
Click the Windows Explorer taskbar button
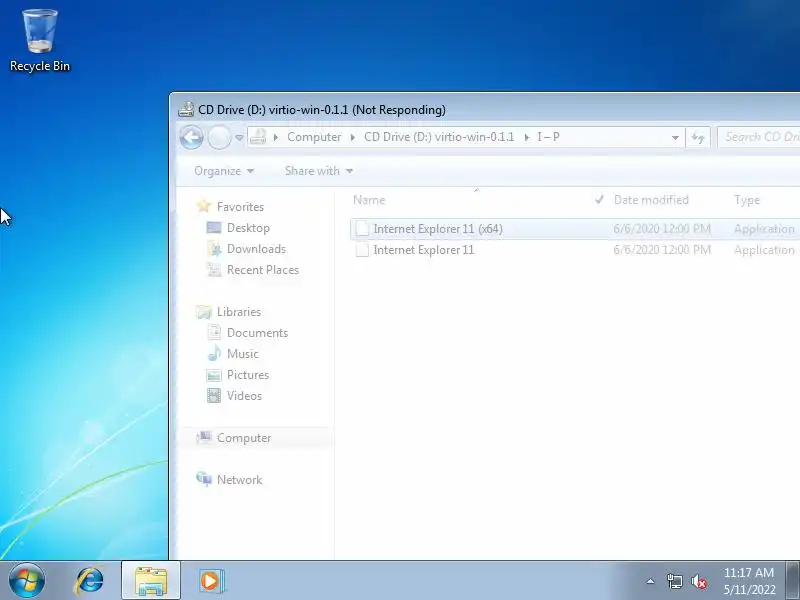(x=151, y=581)
